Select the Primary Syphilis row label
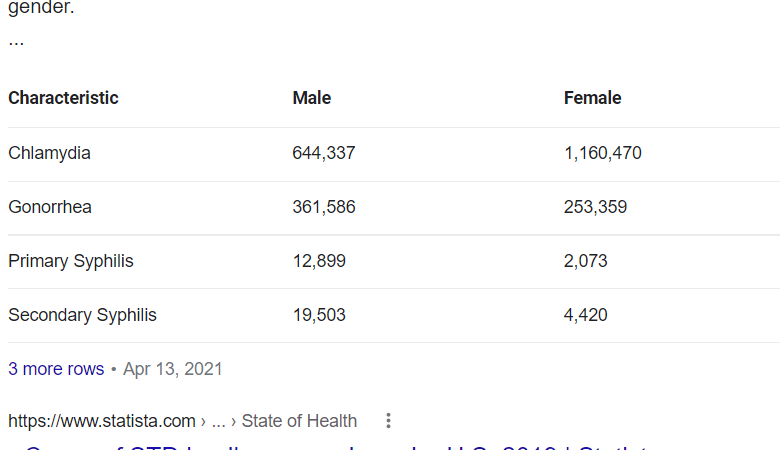 pyautogui.click(x=71, y=261)
